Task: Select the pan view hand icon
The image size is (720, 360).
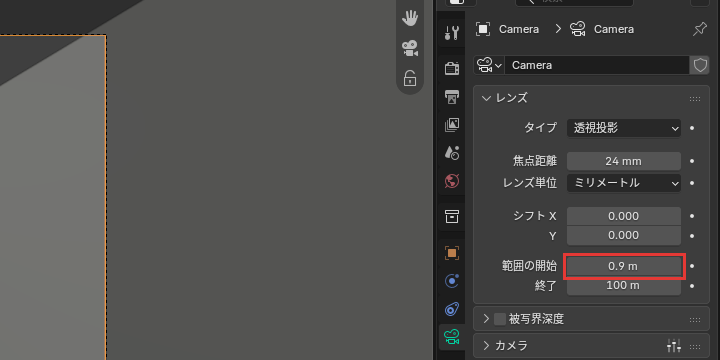Action: [x=410, y=18]
